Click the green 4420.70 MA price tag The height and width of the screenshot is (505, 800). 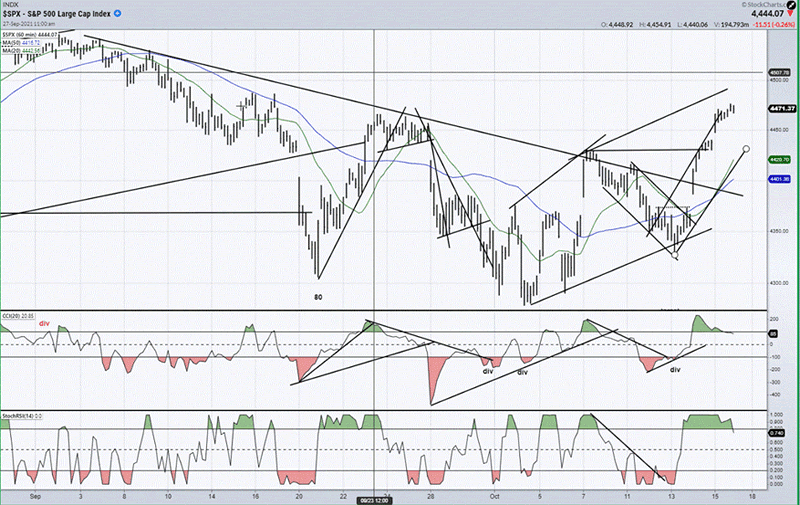tap(780, 160)
